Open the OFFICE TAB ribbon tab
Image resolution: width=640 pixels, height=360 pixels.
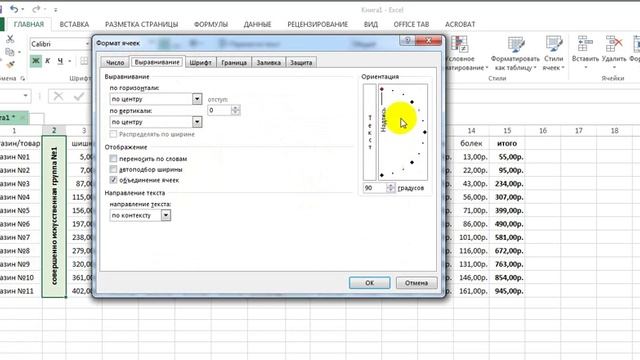pyautogui.click(x=411, y=24)
